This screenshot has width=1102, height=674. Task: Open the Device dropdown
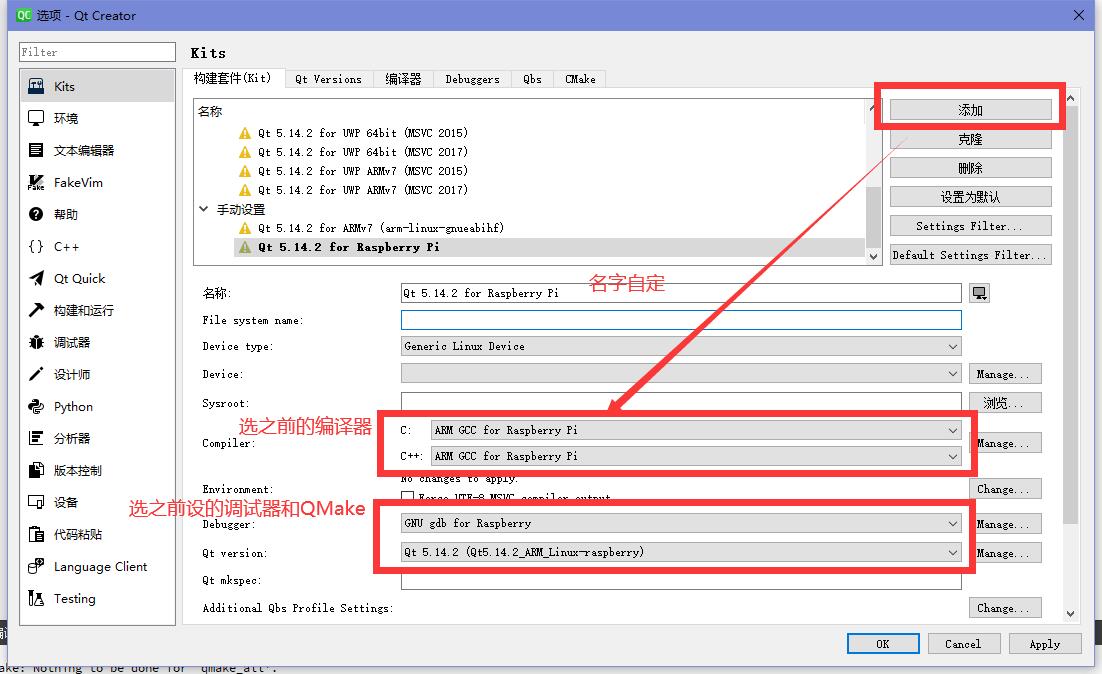[680, 374]
